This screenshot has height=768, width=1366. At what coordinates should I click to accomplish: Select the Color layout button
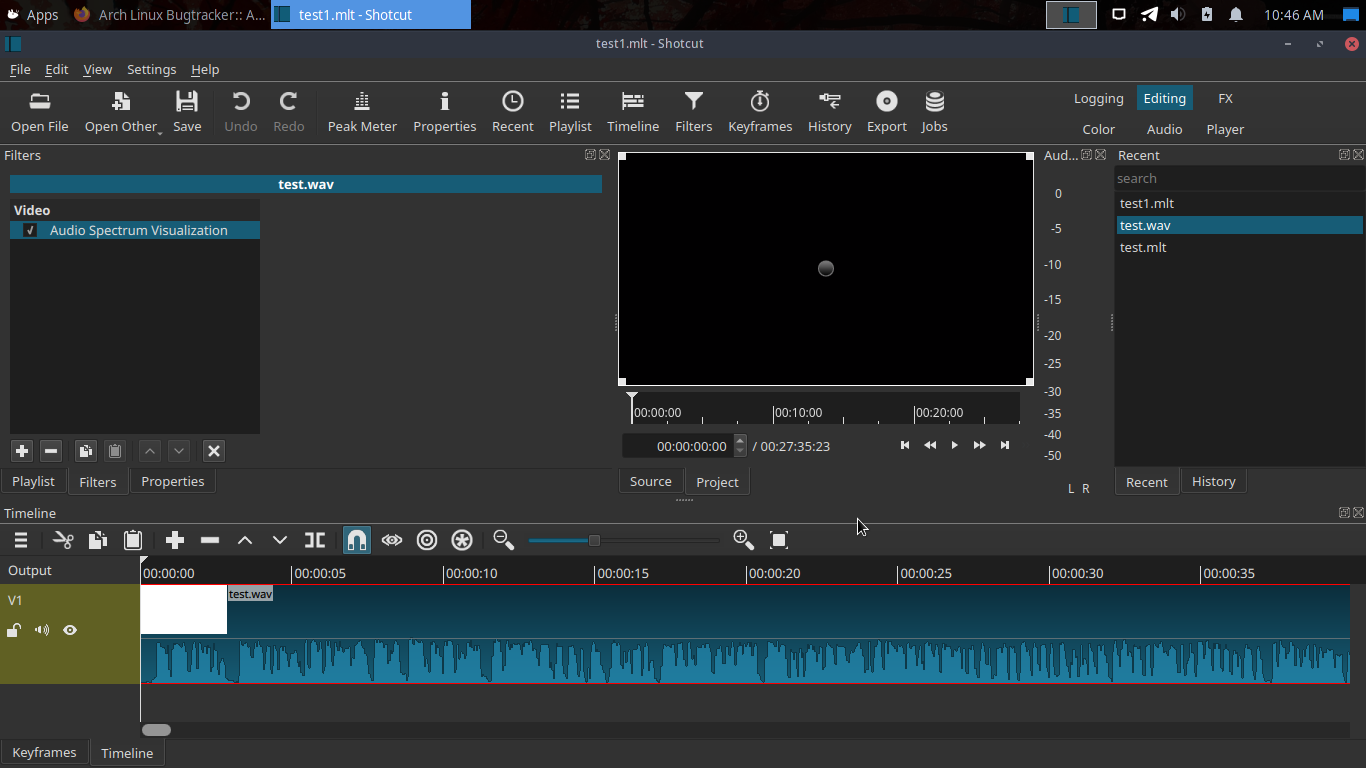point(1098,129)
